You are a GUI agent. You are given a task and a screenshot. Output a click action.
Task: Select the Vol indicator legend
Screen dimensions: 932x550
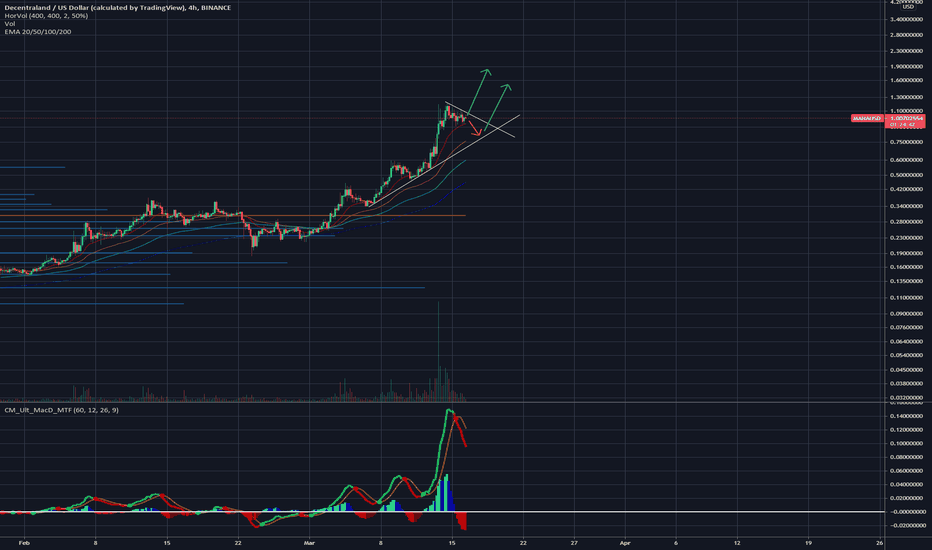(x=10, y=24)
